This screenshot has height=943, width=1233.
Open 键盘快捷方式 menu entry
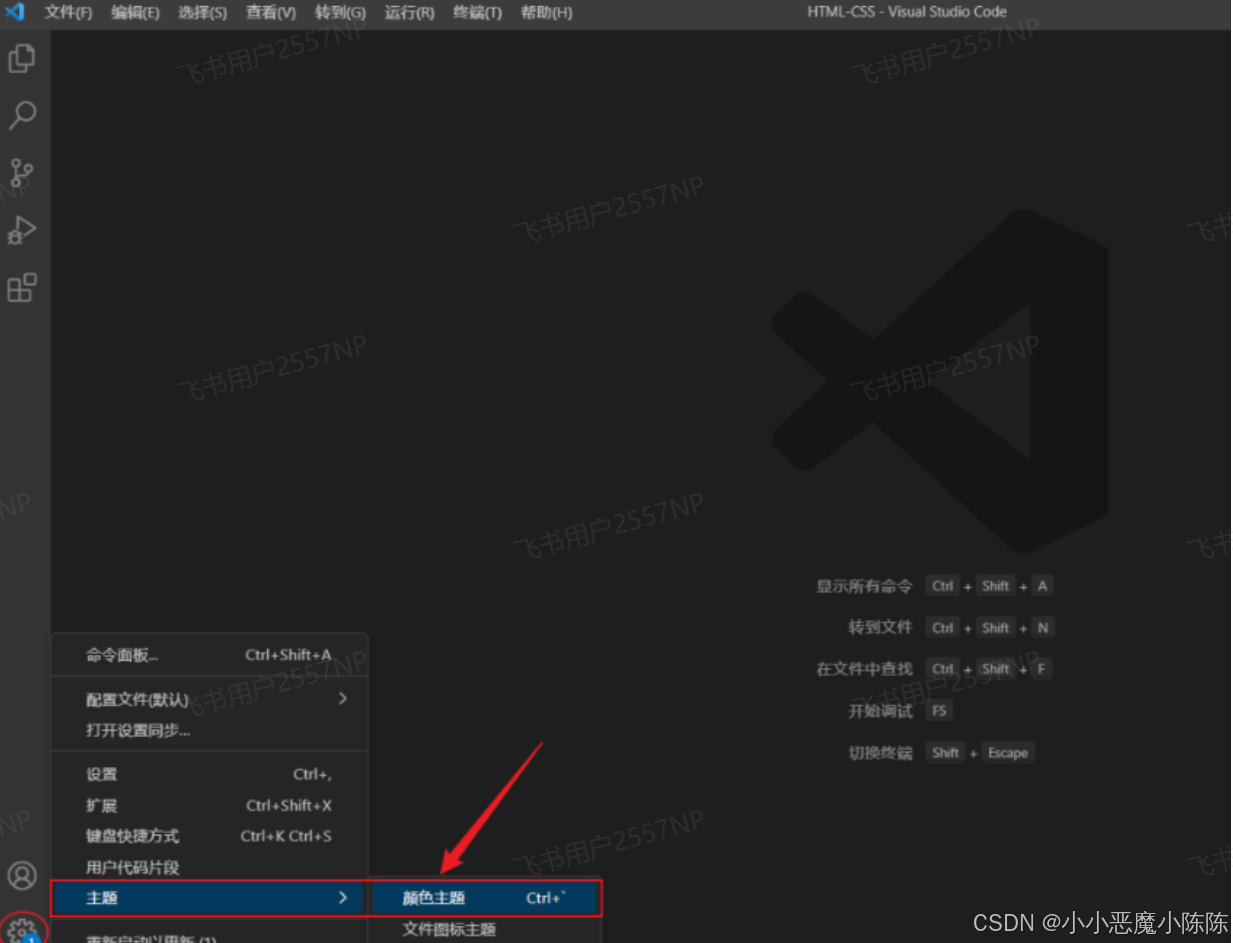pyautogui.click(x=210, y=836)
